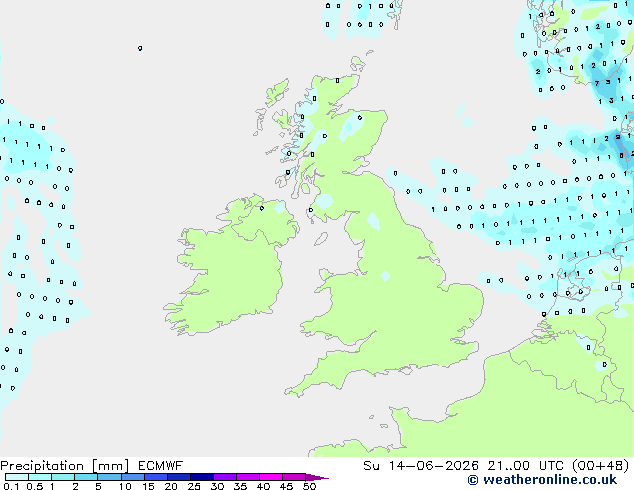Select the 2-5 mm light blue legend swatch
This screenshot has width=634, height=490.
point(87,477)
